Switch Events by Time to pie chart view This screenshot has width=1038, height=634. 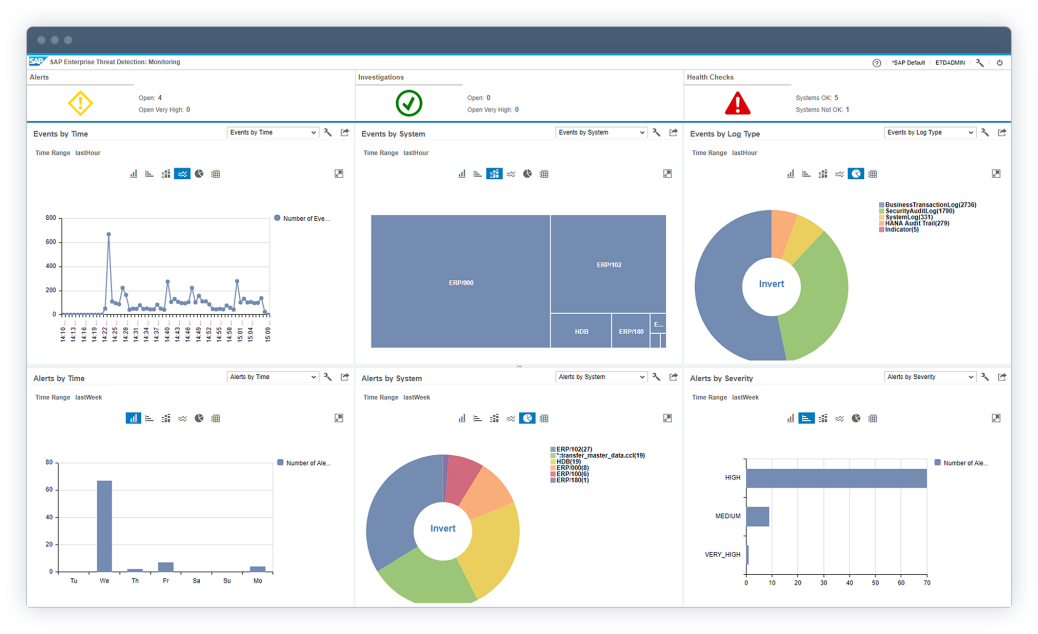[199, 174]
